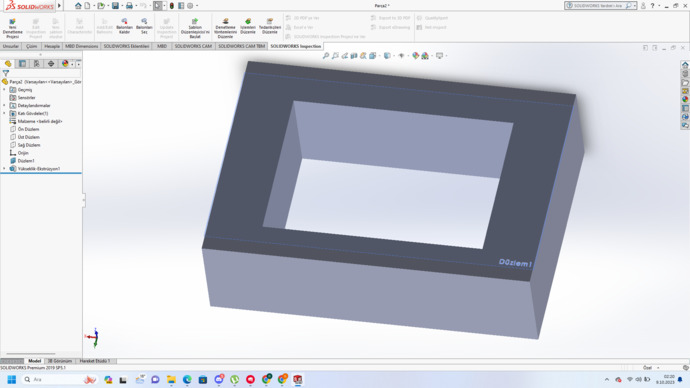Launch Şablon Düzenleyicisi'ni Başlat
The height and width of the screenshot is (388, 690).
click(195, 28)
